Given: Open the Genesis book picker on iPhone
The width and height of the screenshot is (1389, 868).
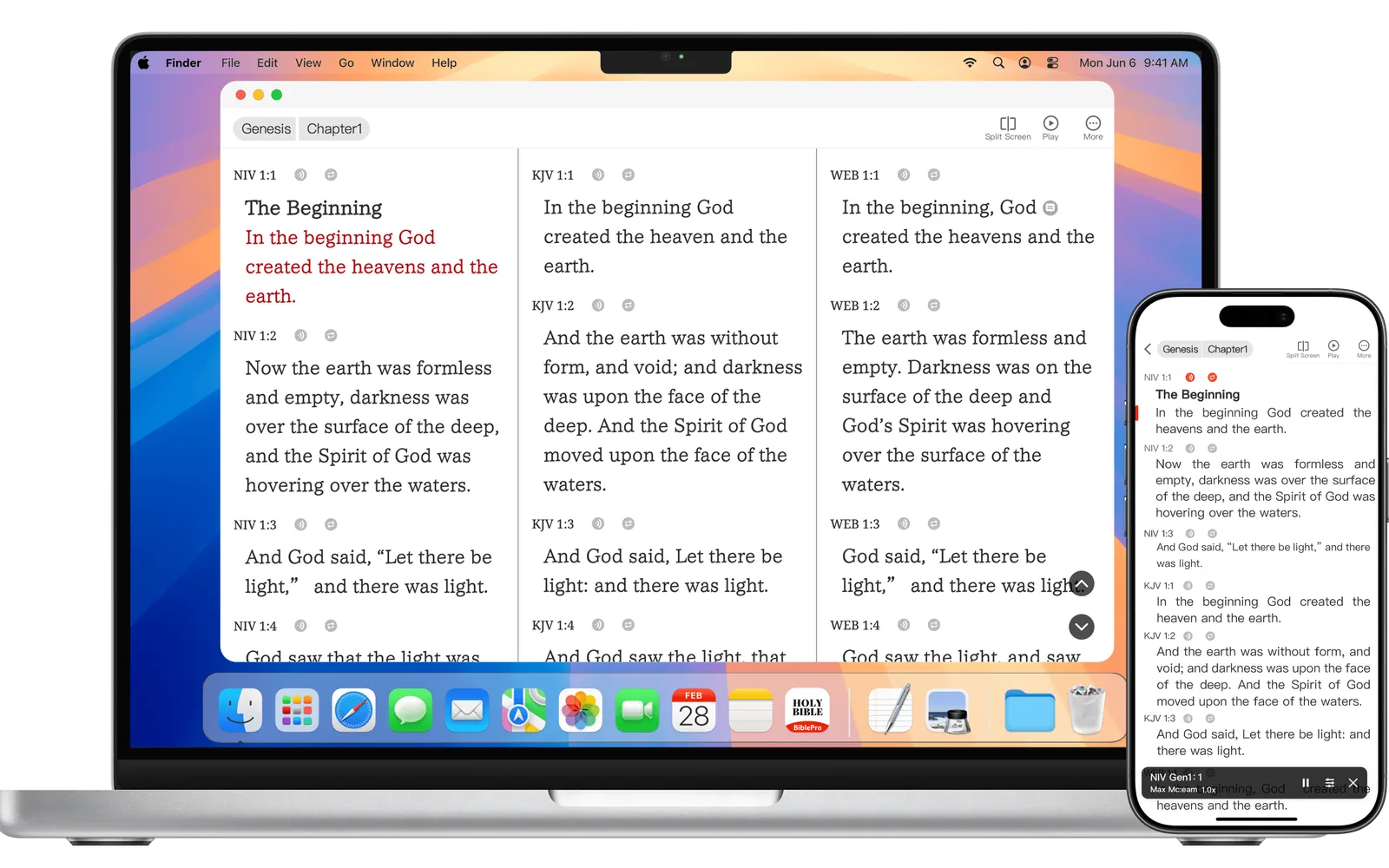Looking at the screenshot, I should tap(1180, 349).
